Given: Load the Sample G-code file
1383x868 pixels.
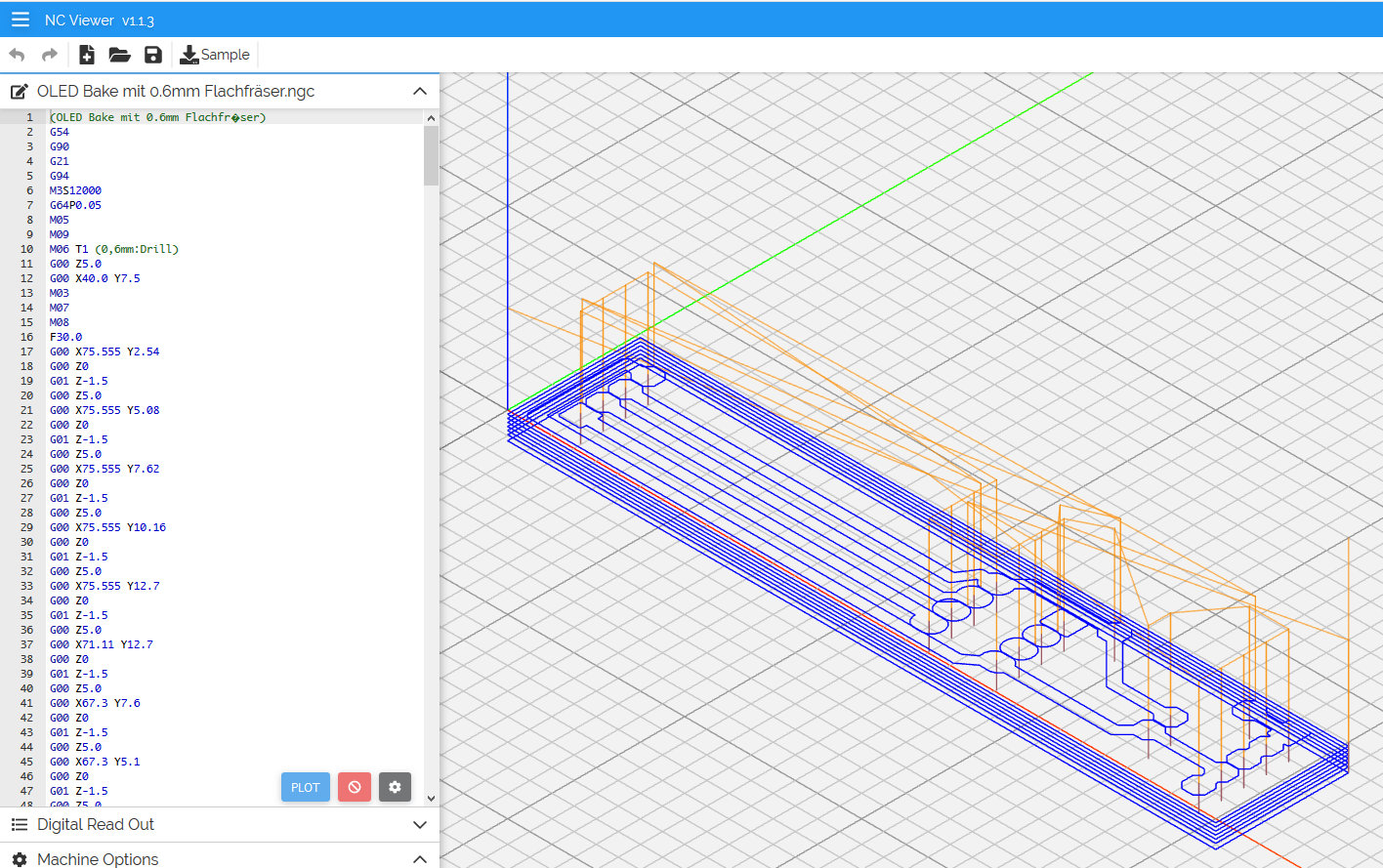Looking at the screenshot, I should pyautogui.click(x=215, y=55).
